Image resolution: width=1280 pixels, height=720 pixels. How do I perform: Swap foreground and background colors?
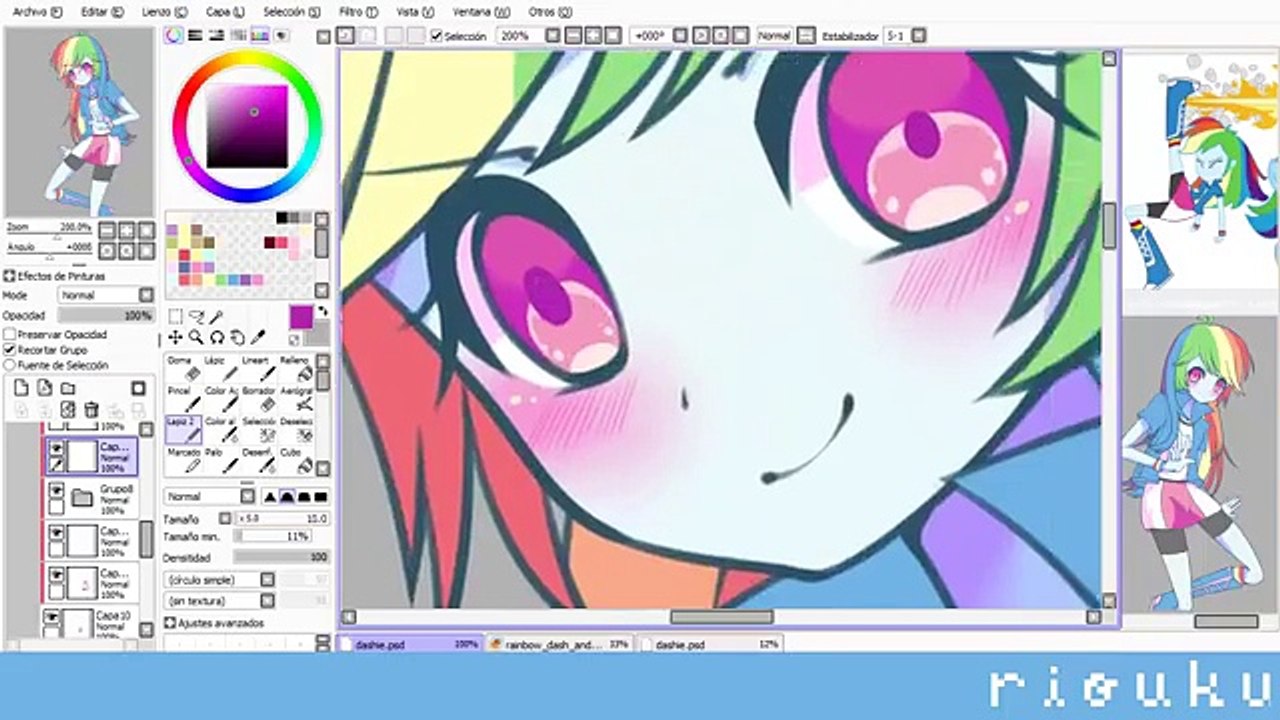(322, 313)
